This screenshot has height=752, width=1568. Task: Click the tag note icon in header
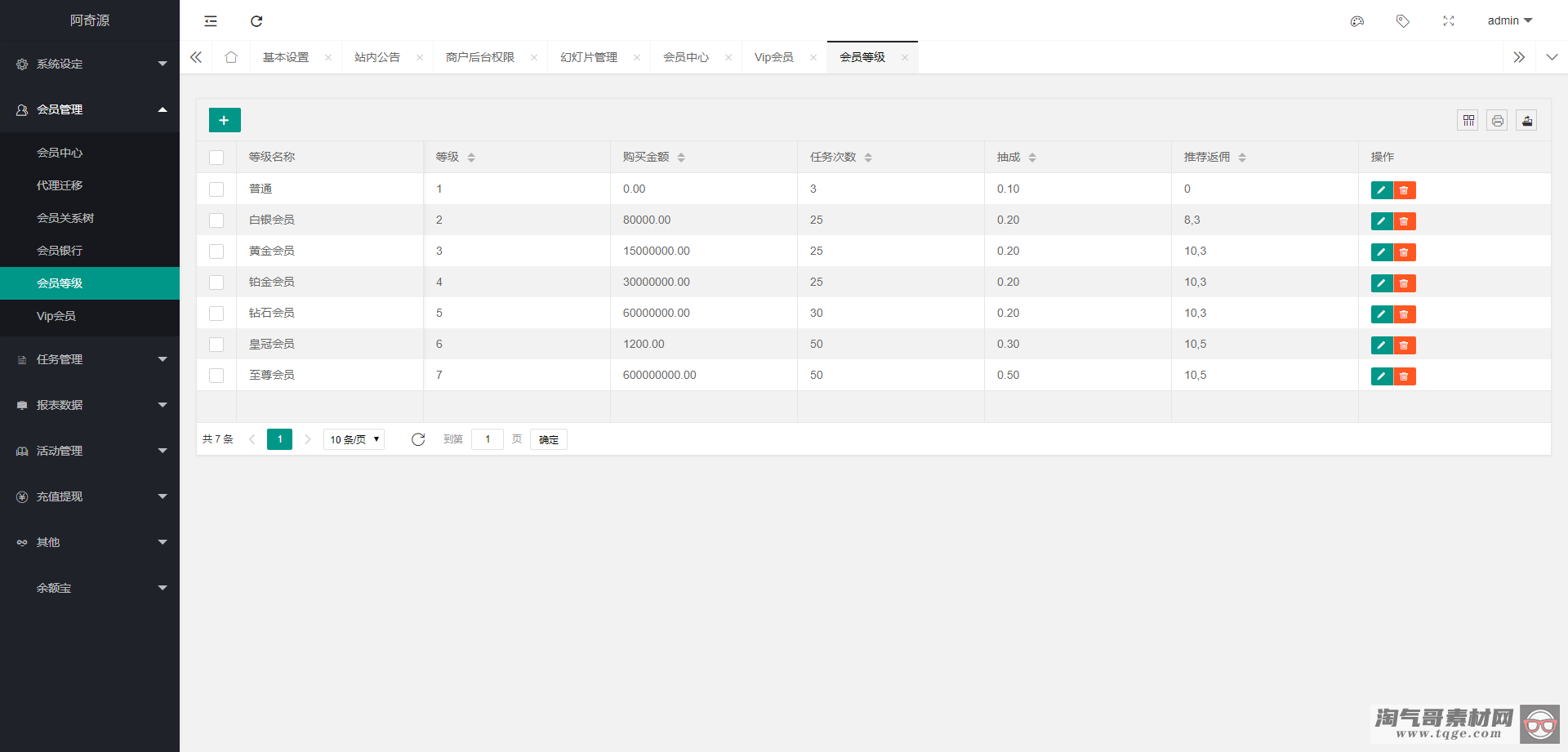pos(1403,21)
